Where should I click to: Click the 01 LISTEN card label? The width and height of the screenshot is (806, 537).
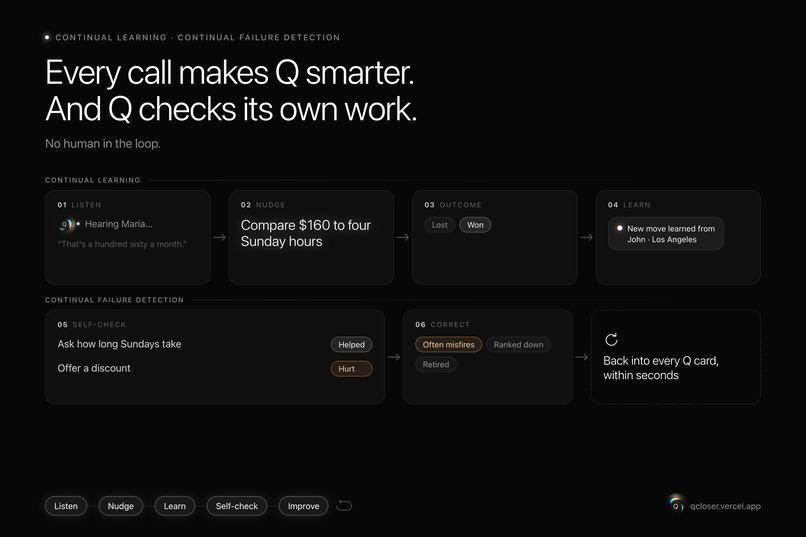pyautogui.click(x=79, y=205)
